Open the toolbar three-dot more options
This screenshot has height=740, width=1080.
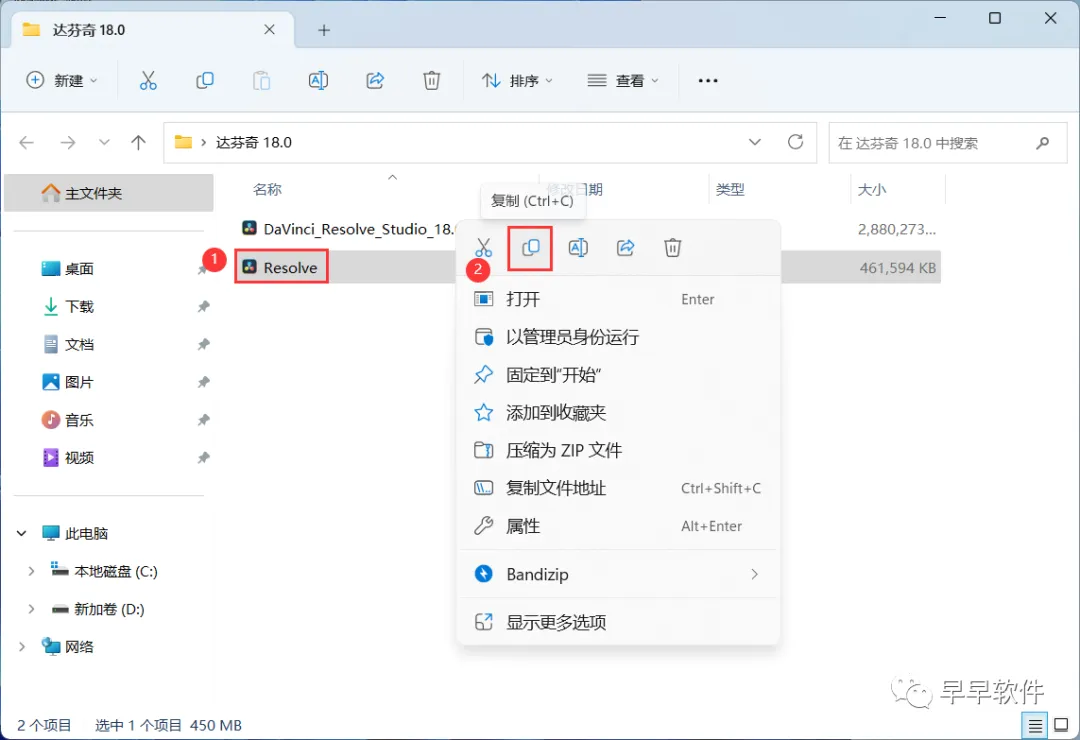[707, 81]
